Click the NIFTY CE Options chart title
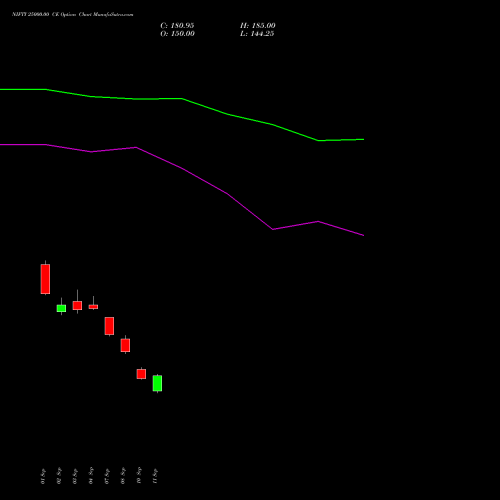The image size is (500, 500). (73, 14)
